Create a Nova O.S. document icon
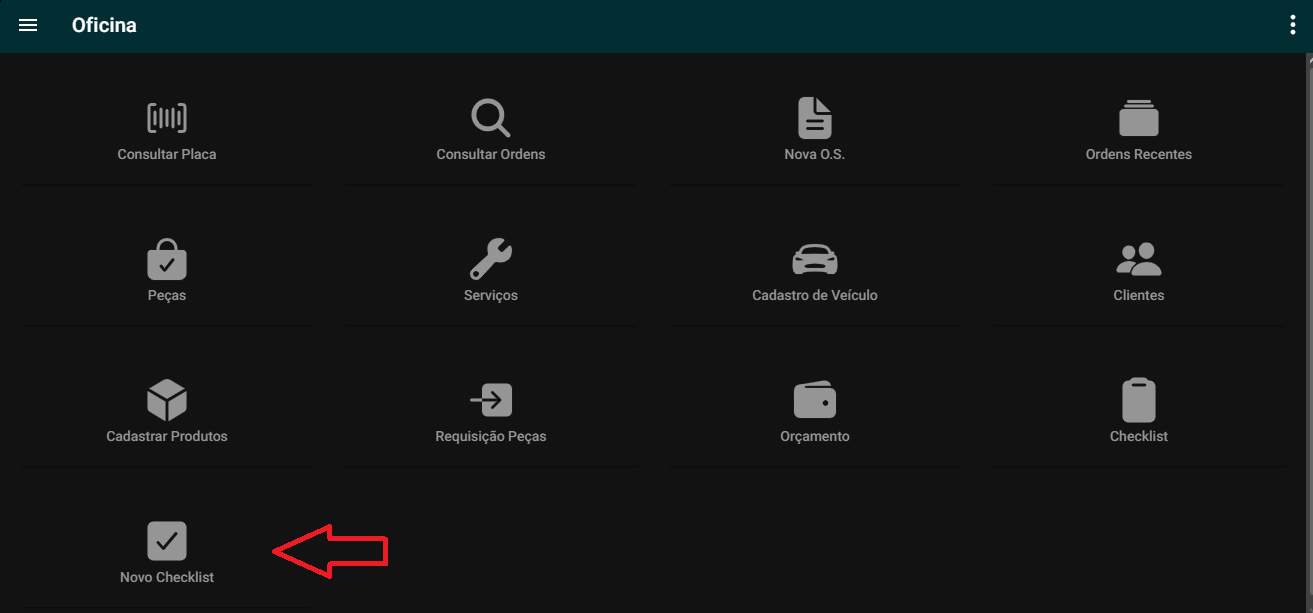Image resolution: width=1313 pixels, height=613 pixels. click(x=814, y=118)
